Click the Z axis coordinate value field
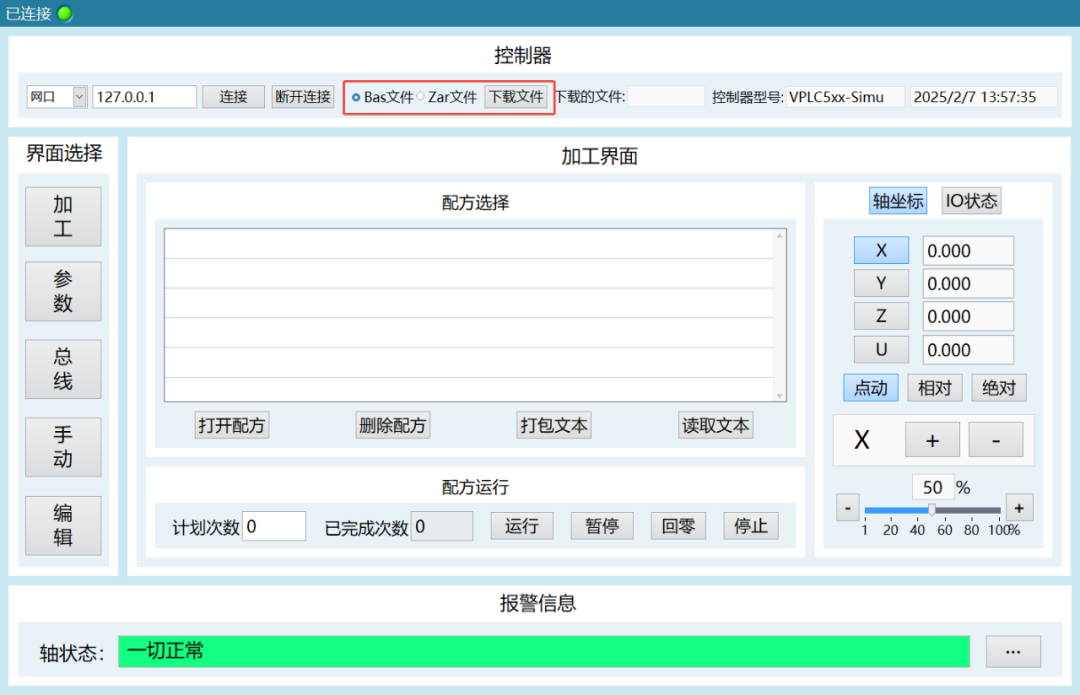The height and width of the screenshot is (695, 1080). (x=968, y=317)
